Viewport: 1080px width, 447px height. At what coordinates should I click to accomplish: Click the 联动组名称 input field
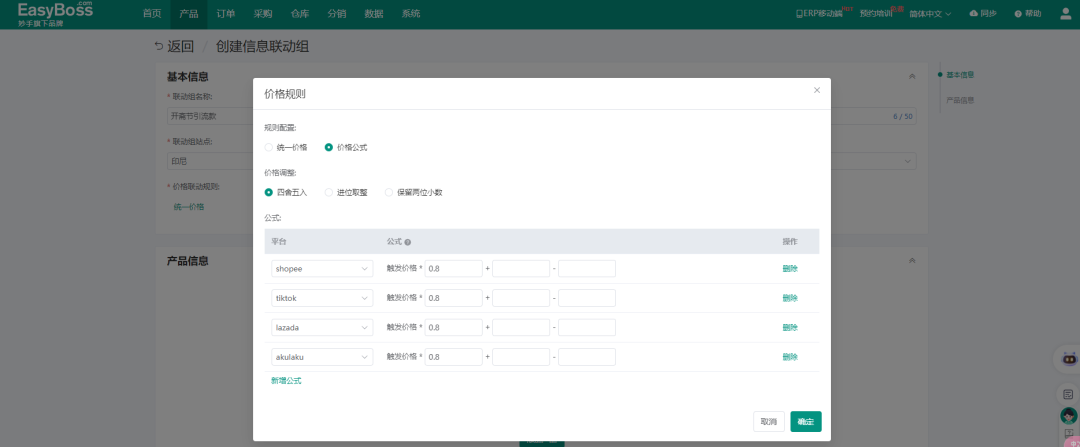(541, 116)
